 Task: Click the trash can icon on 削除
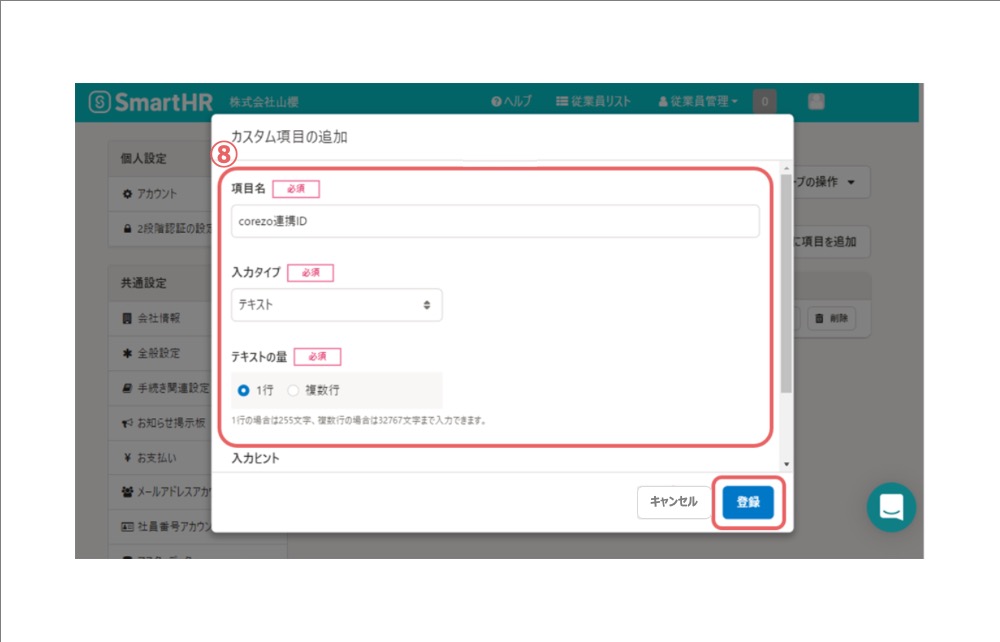click(820, 318)
